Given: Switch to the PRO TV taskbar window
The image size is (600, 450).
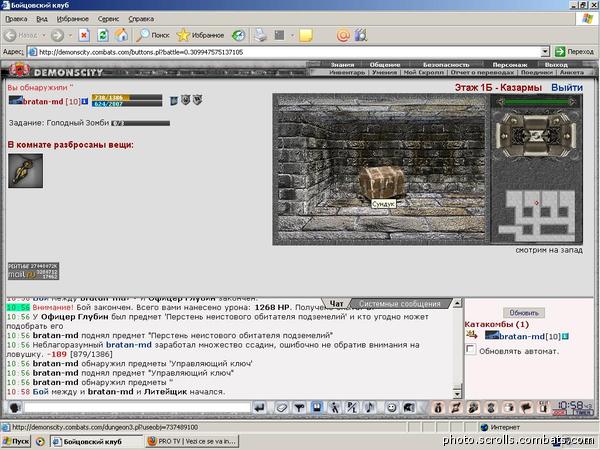Looking at the screenshot, I should tap(192, 441).
